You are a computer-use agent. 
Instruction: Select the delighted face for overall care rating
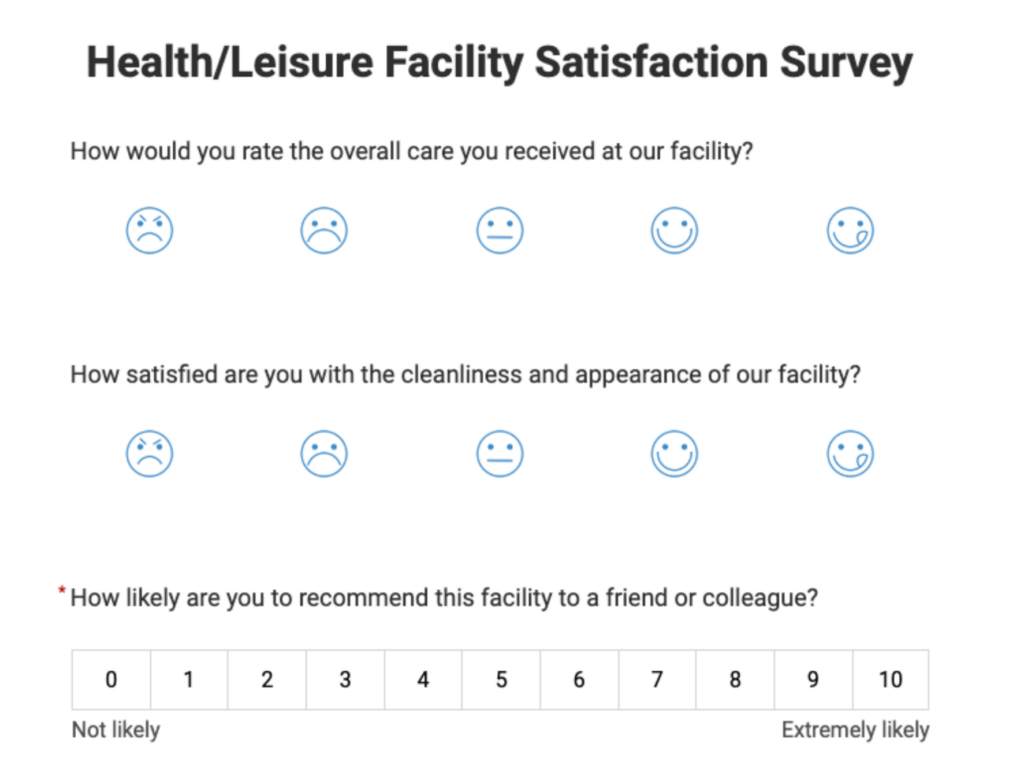click(849, 229)
